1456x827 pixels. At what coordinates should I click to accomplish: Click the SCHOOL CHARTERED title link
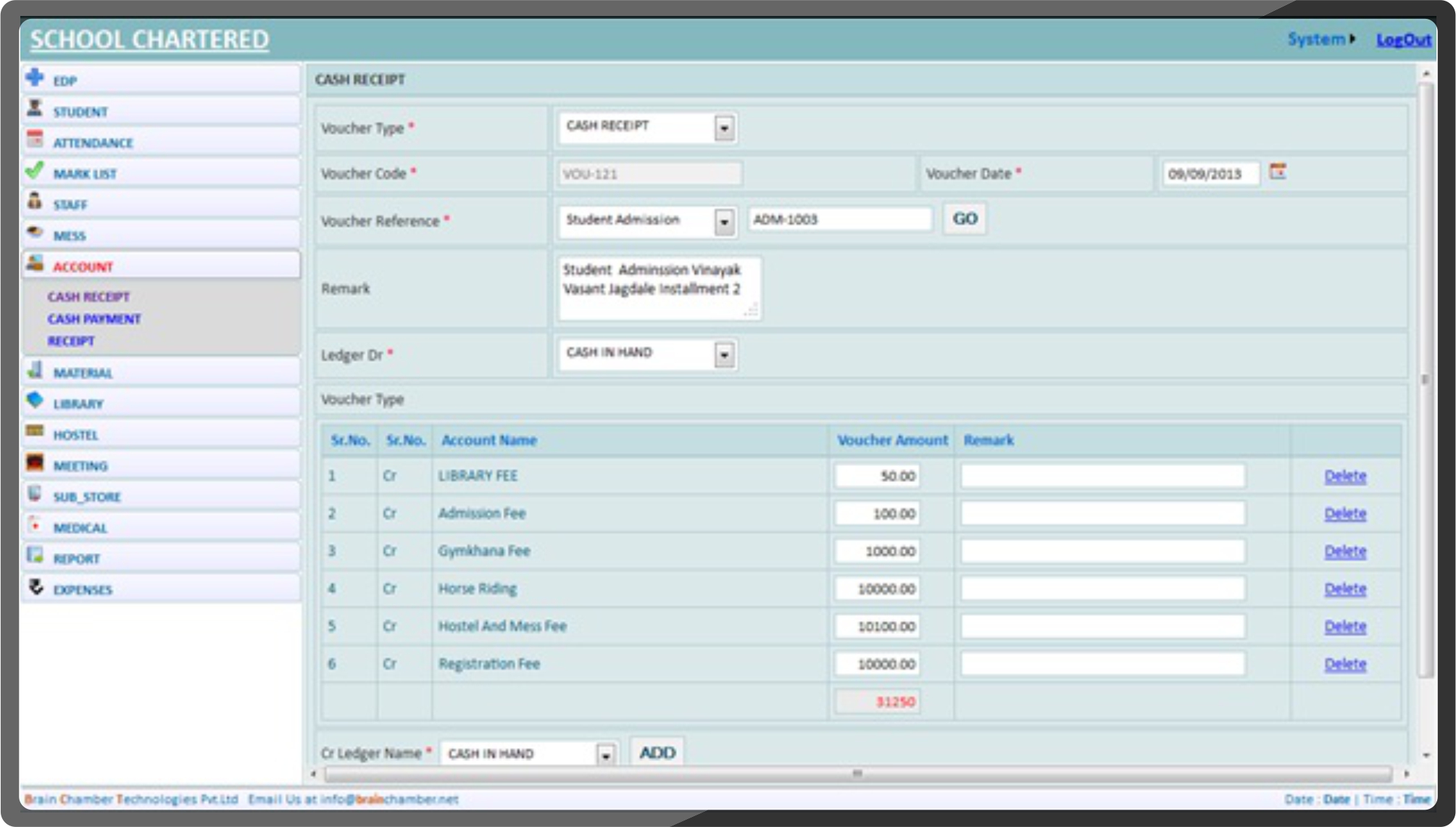[x=149, y=39]
